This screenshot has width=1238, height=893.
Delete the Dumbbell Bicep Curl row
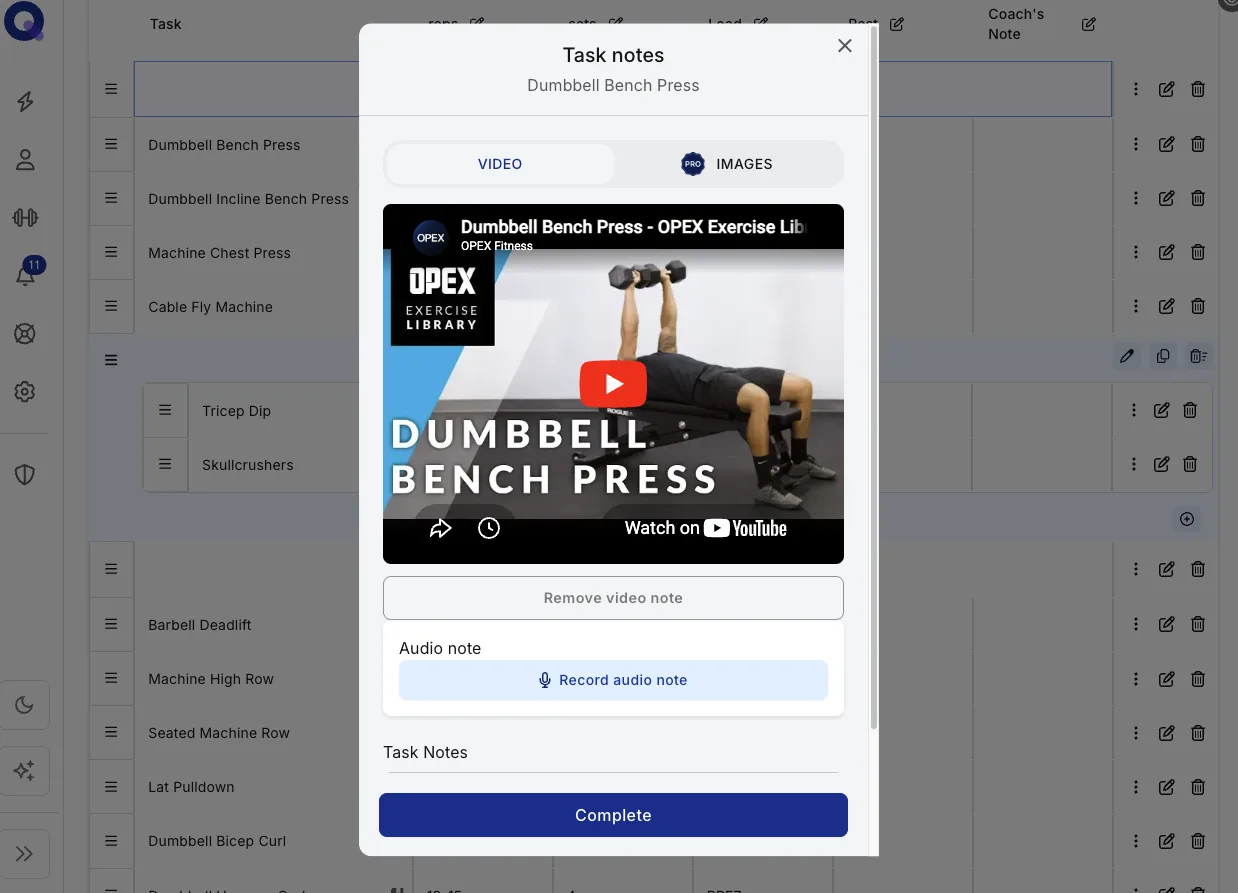click(x=1198, y=841)
